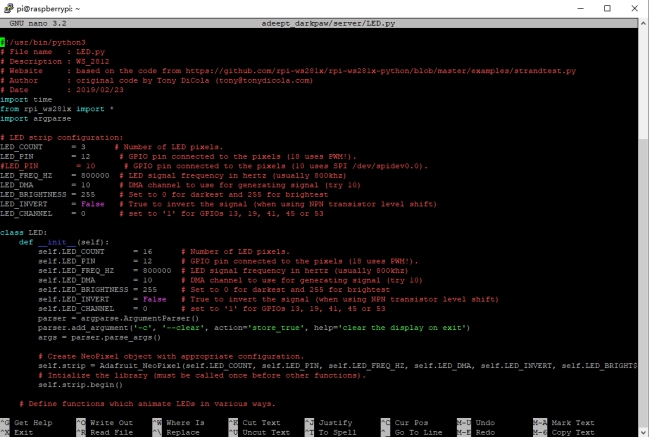
Task: Click the ^U Uncut Text shortcut
Action: click(259, 432)
